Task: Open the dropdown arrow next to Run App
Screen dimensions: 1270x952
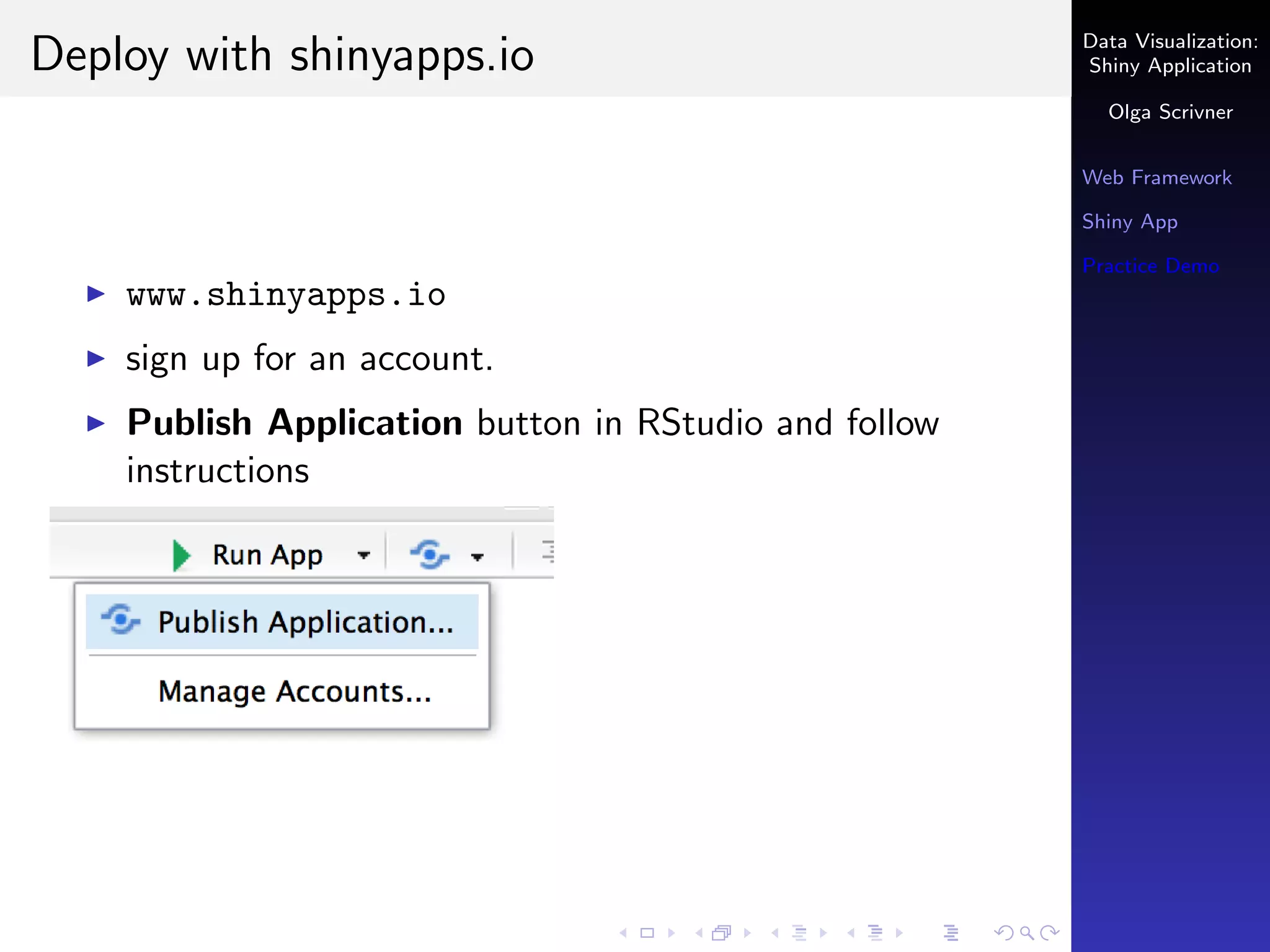Action: (x=364, y=555)
